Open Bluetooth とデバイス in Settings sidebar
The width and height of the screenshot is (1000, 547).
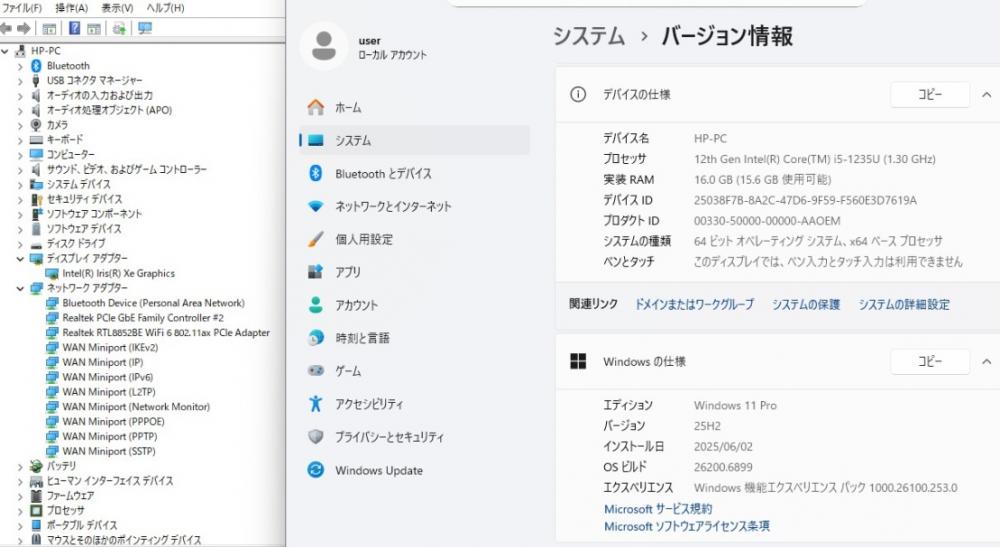click(x=383, y=174)
